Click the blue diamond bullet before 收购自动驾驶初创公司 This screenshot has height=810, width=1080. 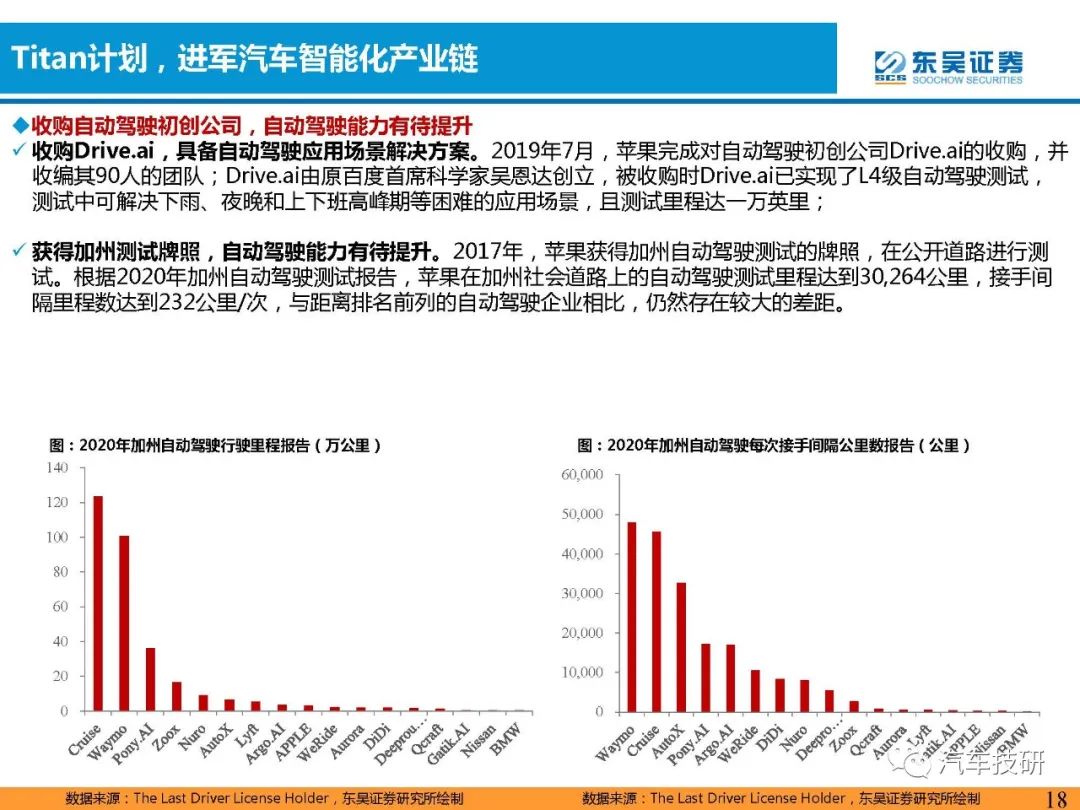click(x=21, y=125)
